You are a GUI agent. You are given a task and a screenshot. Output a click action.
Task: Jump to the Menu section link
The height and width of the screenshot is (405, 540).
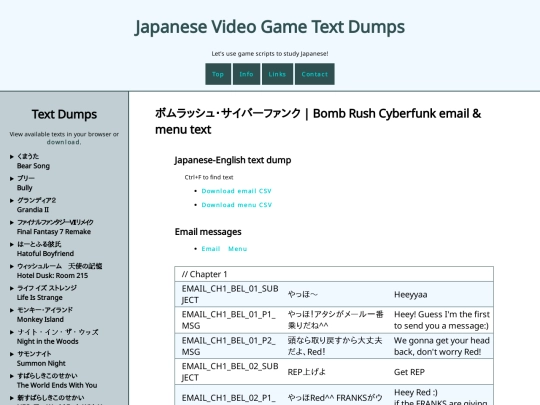point(238,249)
